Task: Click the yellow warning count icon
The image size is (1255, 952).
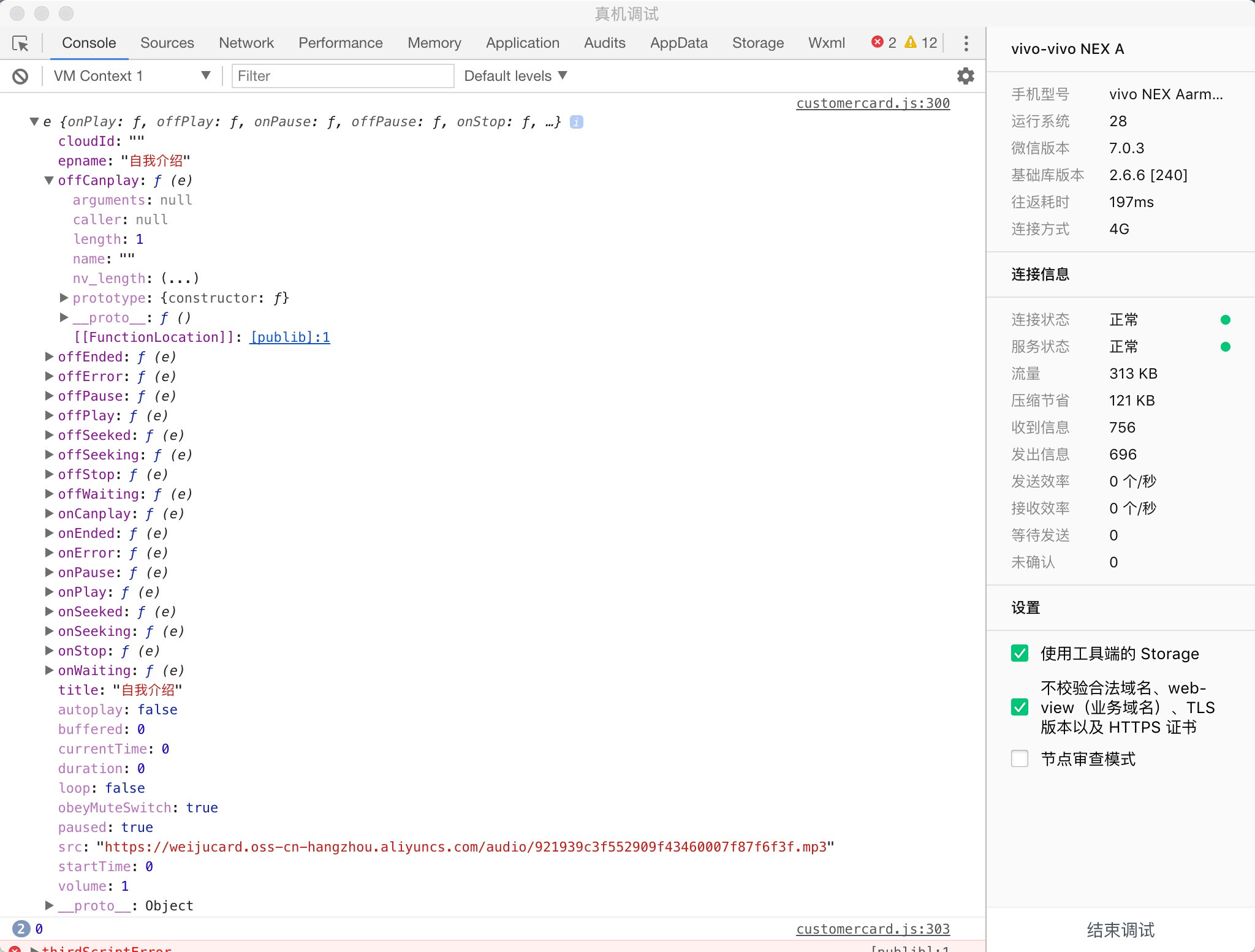Action: pyautogui.click(x=911, y=42)
